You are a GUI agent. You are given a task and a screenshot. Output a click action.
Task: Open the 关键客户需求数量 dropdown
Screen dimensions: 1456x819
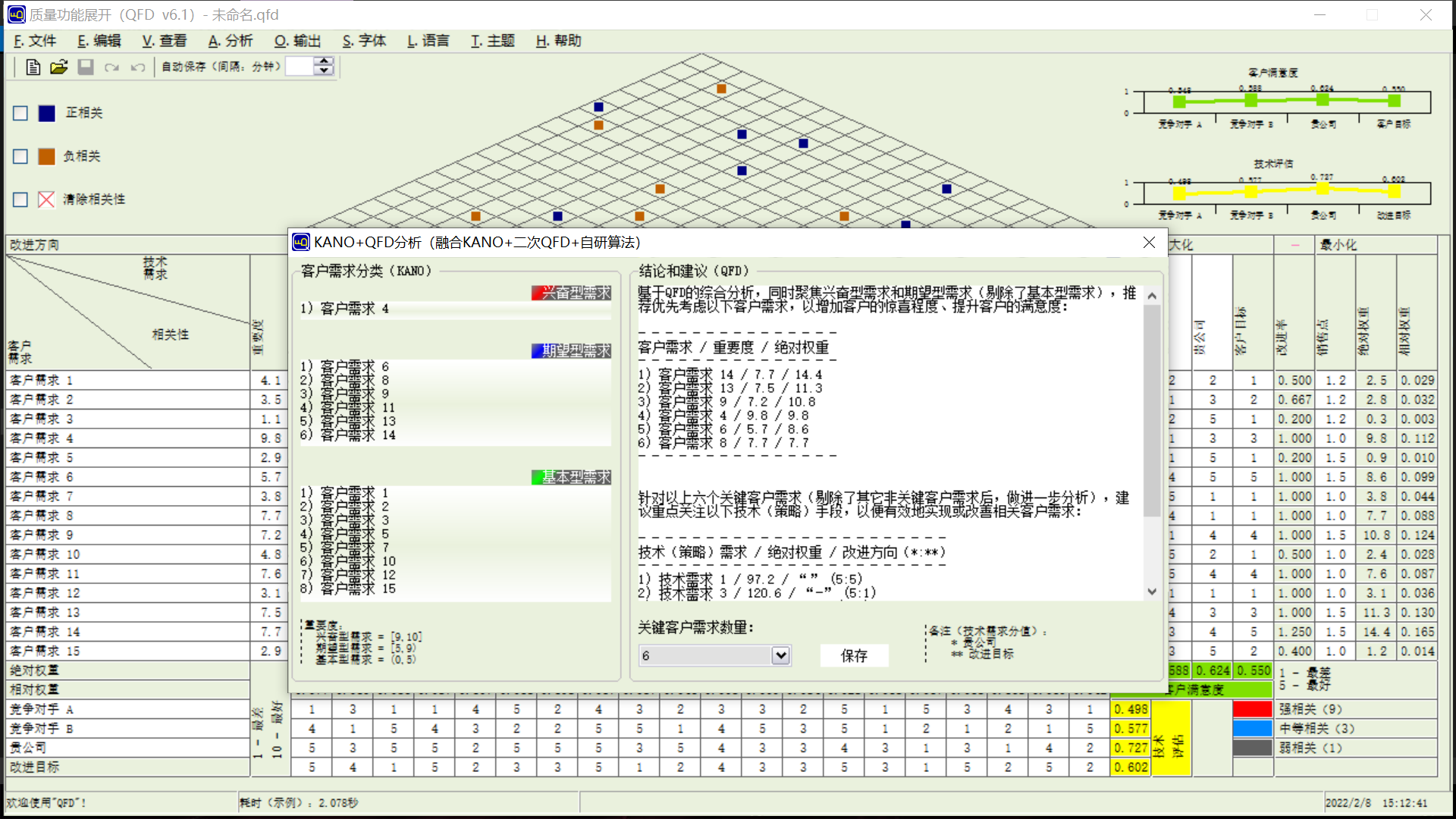780,655
